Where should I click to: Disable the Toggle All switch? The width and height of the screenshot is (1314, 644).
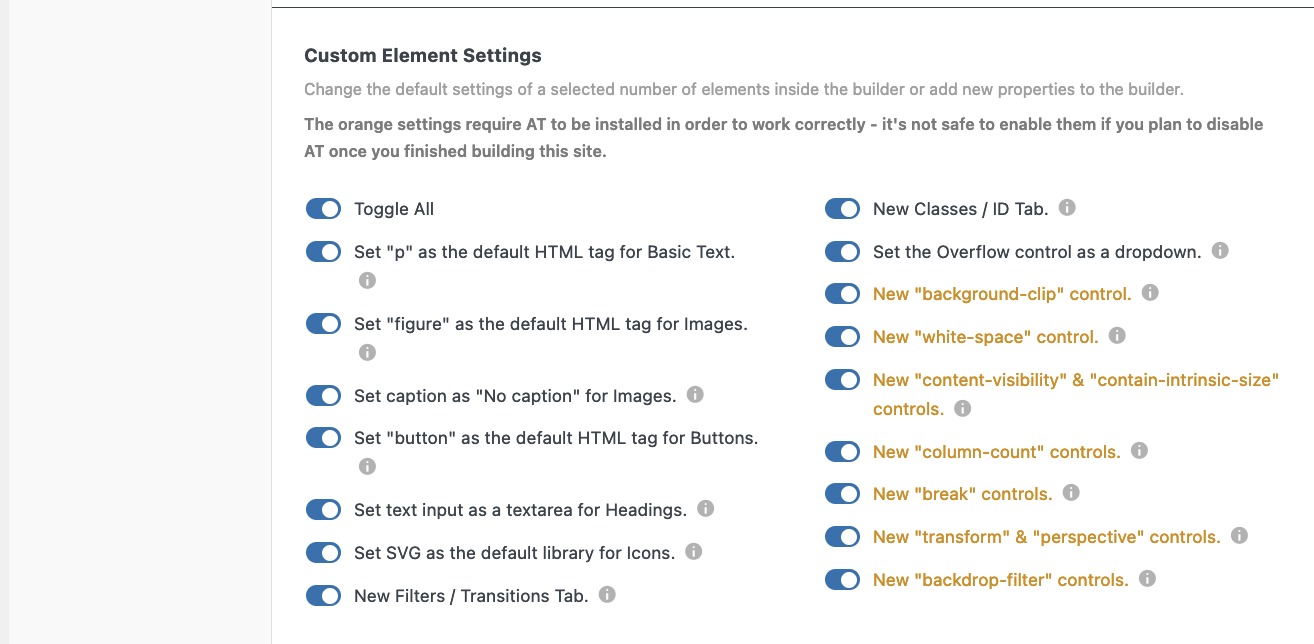point(323,209)
